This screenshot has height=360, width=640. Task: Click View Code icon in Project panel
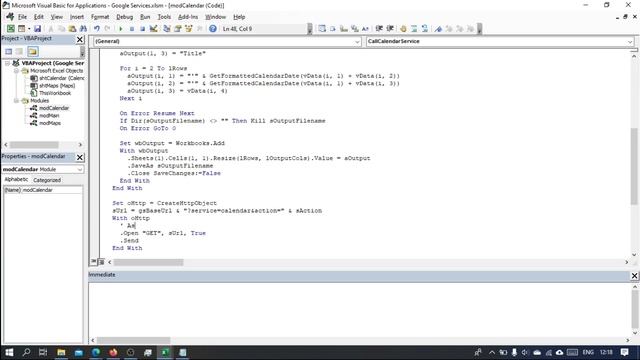9,51
